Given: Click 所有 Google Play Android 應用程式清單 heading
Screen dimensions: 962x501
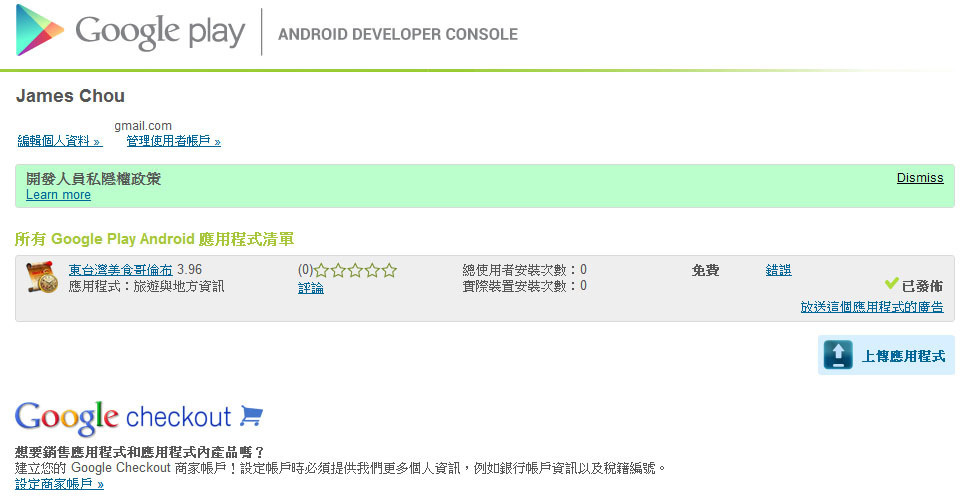Looking at the screenshot, I should coord(155,239).
